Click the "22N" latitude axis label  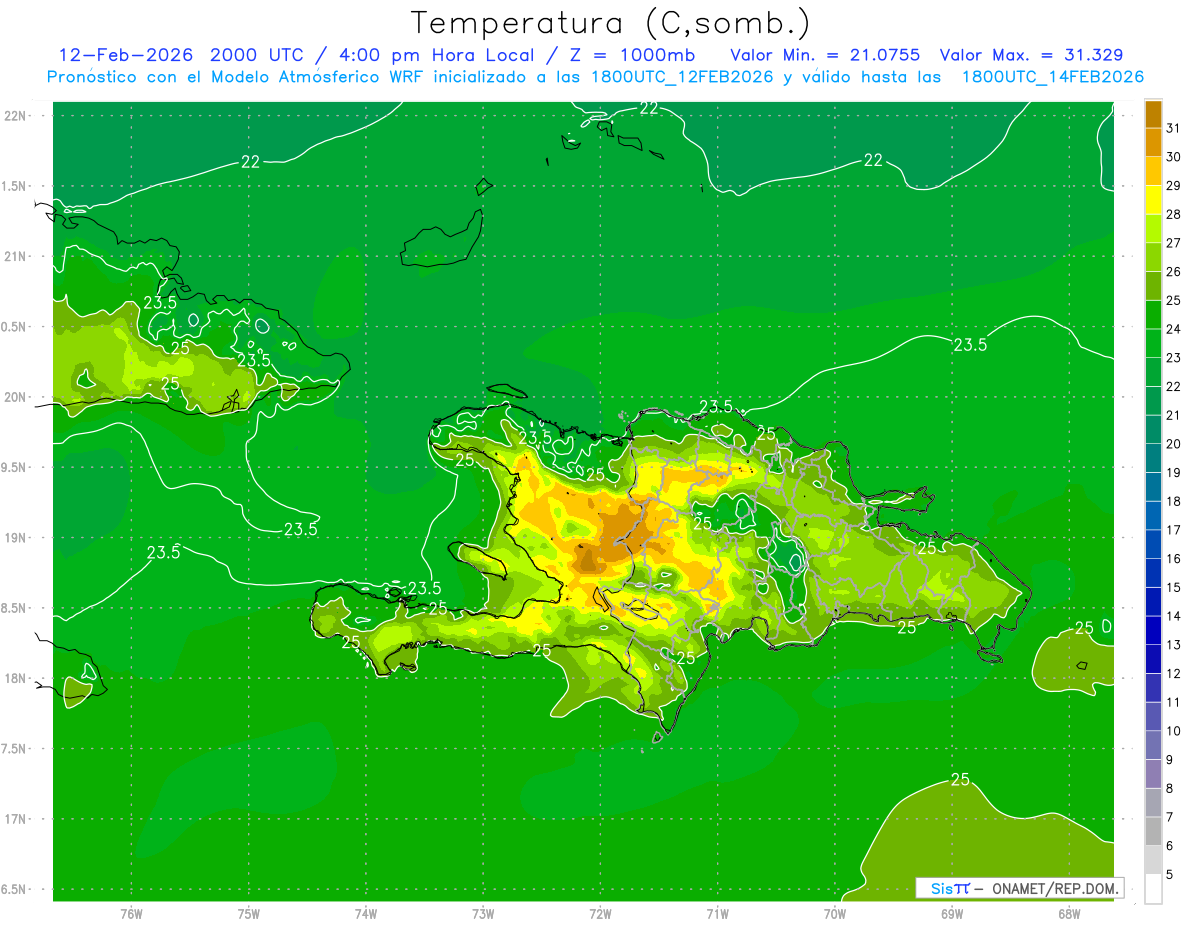(x=17, y=116)
